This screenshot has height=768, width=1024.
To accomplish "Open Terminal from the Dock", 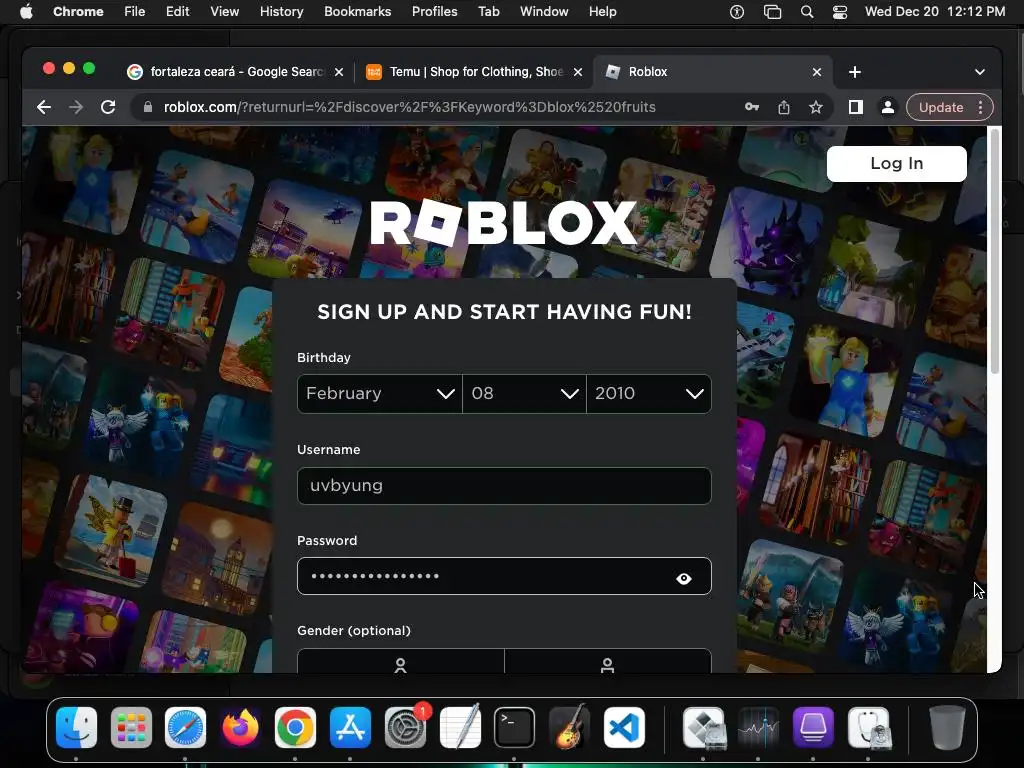I will (515, 728).
